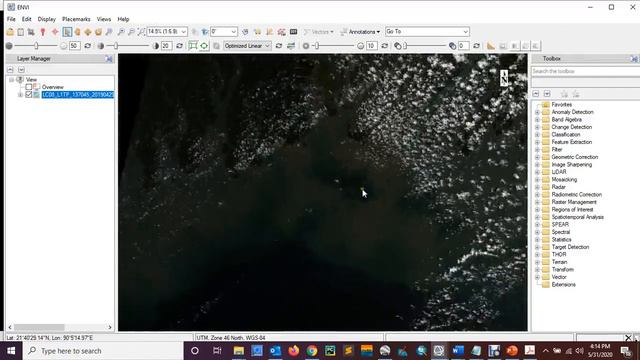Click the reset stretch type refresh icon

[279, 46]
